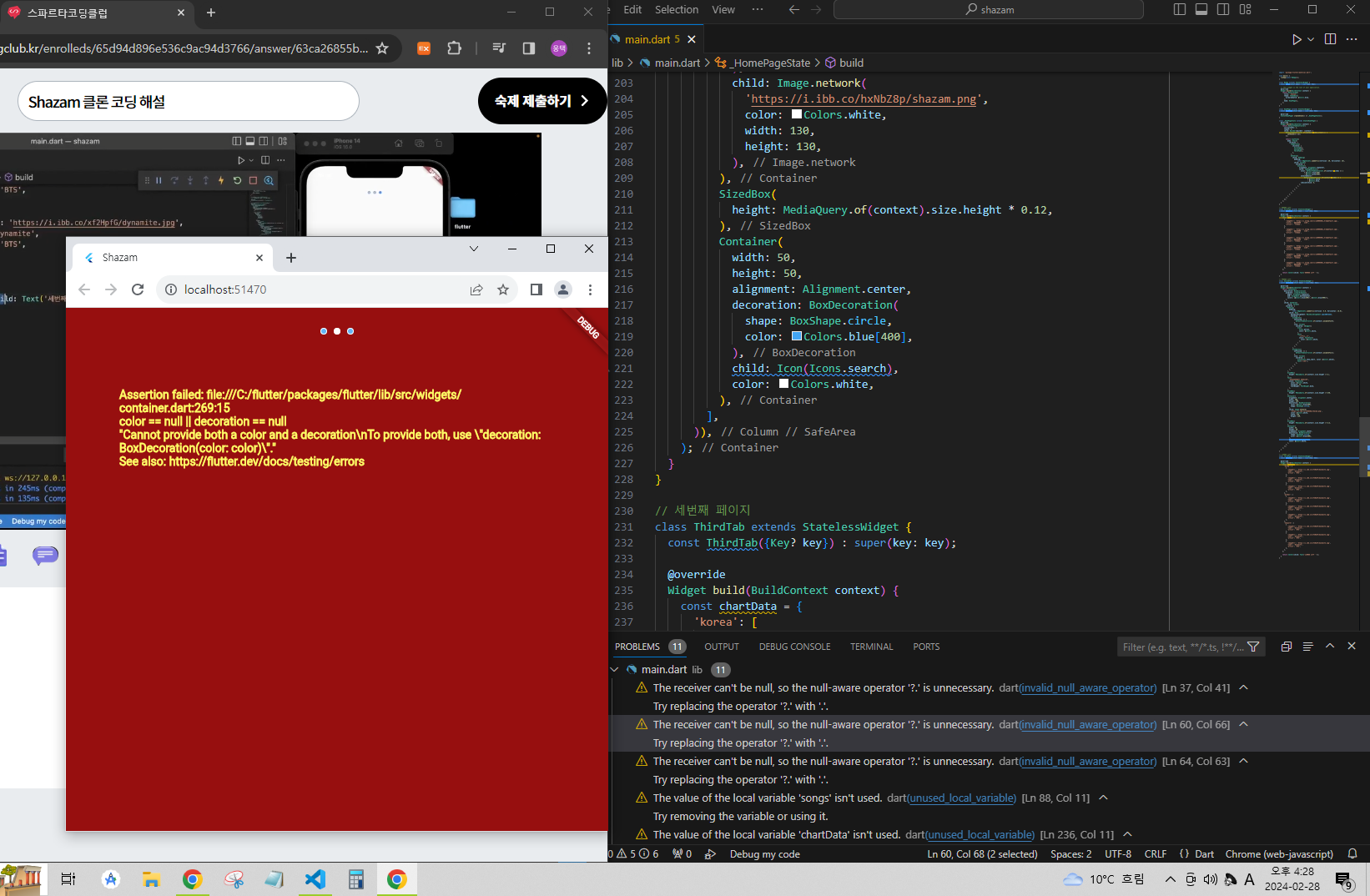
Task: Open the Problems filter funnel options
Action: tap(1253, 647)
